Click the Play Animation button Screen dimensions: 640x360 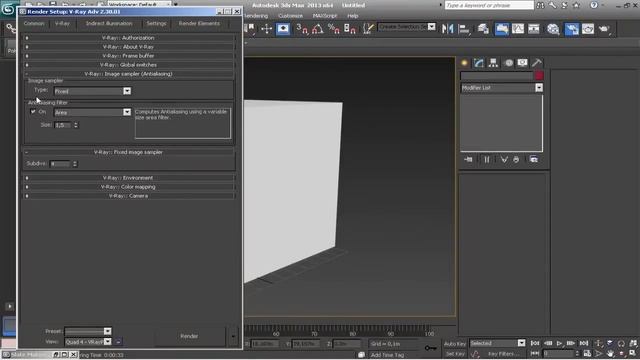click(x=560, y=343)
